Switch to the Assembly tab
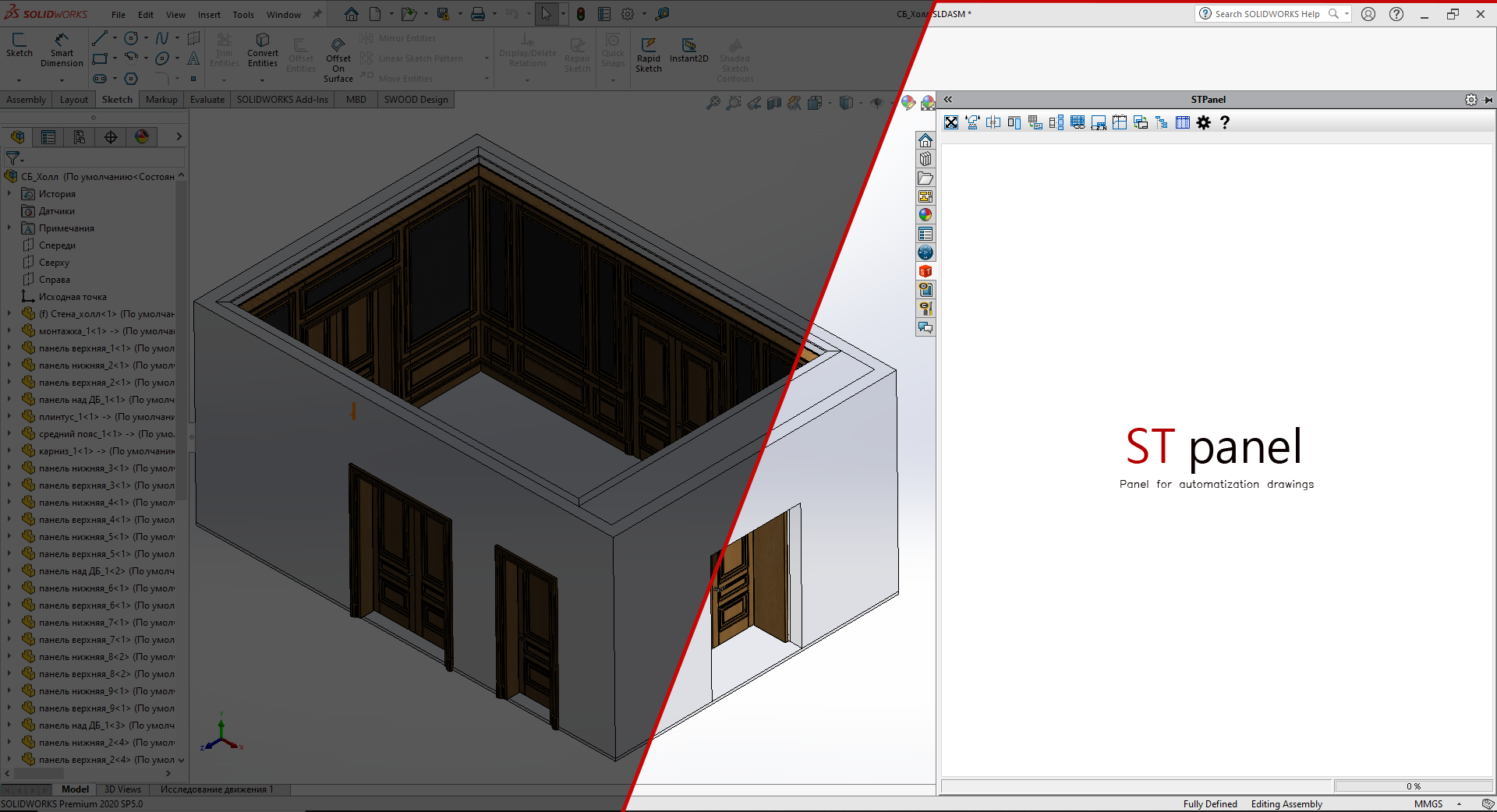 pos(27,100)
